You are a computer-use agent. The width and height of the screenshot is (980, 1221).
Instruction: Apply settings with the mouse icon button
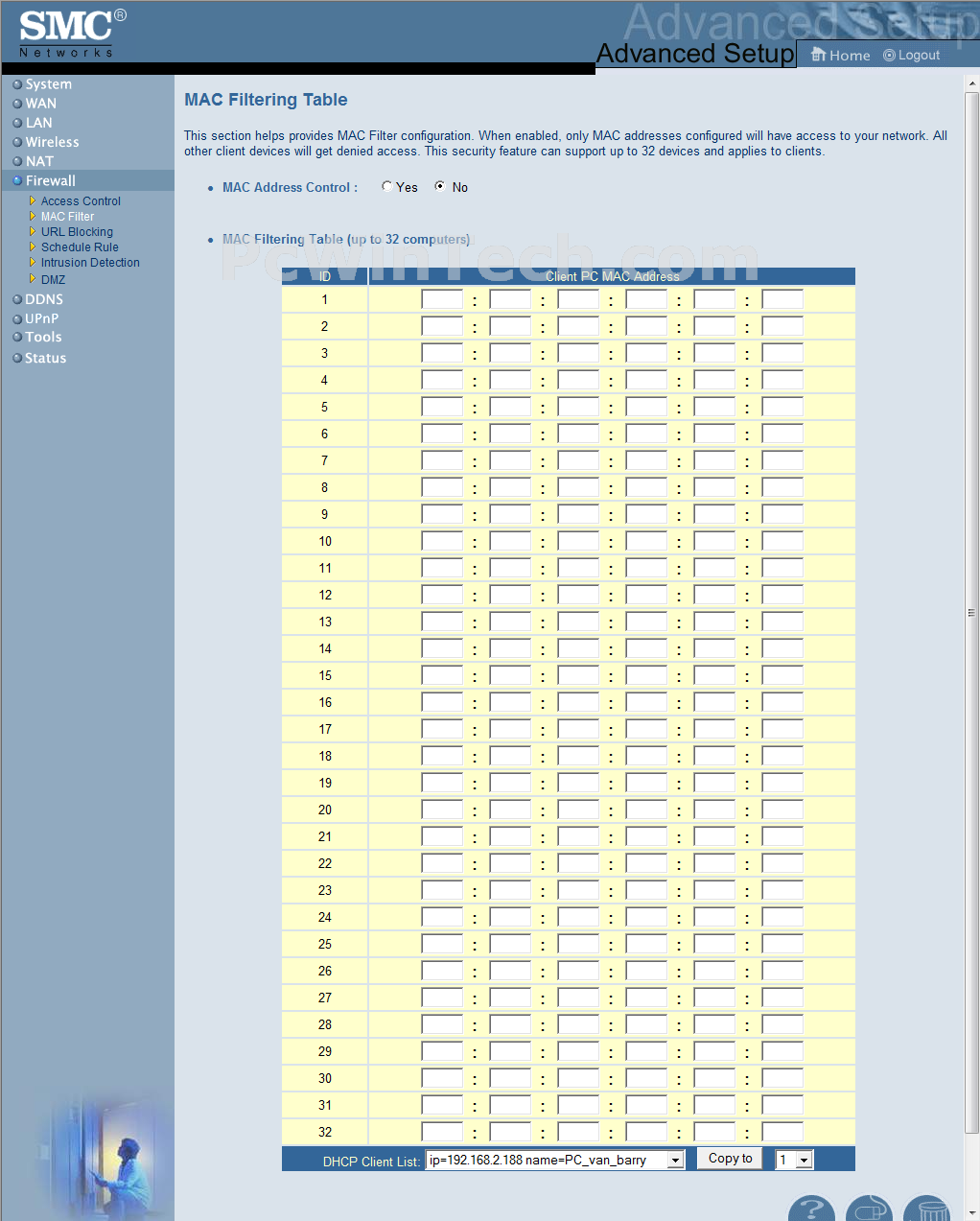pos(869,1208)
